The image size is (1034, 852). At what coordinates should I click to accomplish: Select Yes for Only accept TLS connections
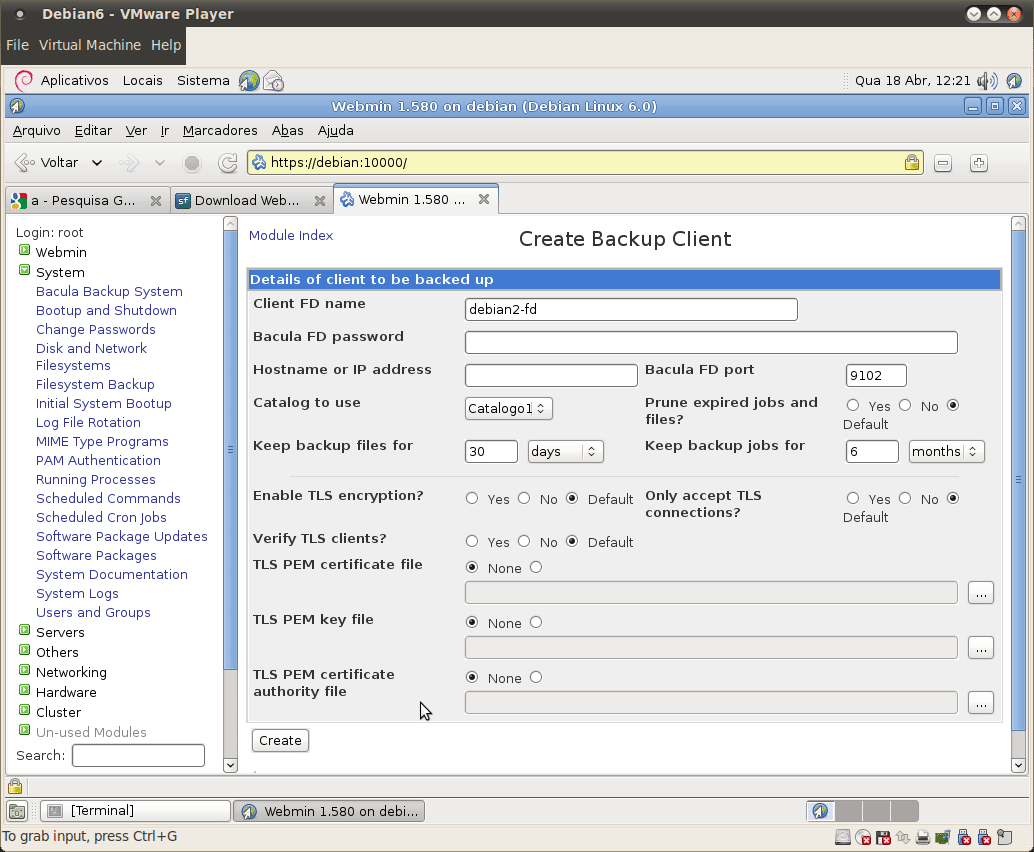[853, 499]
